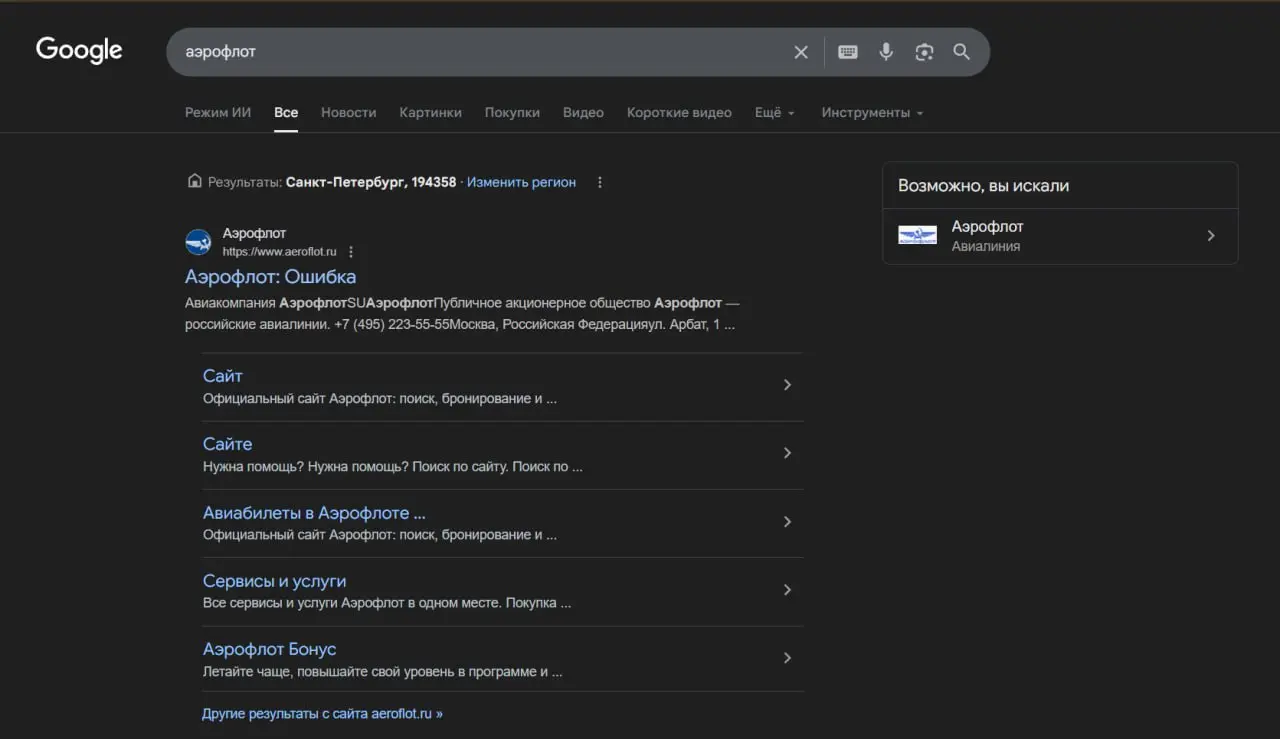Switch to the Видео tab
The image size is (1280, 739).
[x=583, y=113]
